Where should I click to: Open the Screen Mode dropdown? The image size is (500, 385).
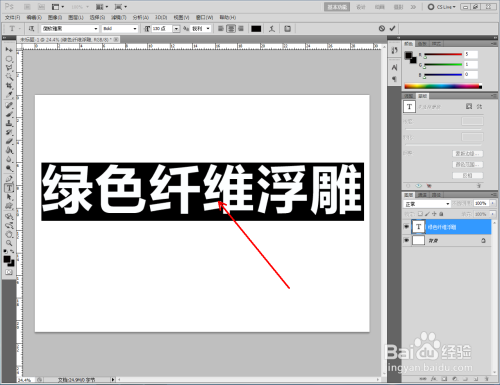[121, 7]
